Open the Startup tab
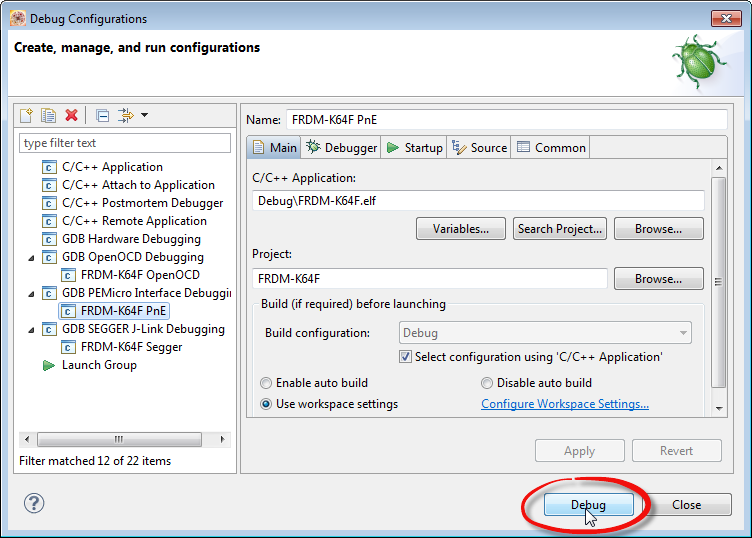The image size is (752, 538). click(415, 148)
